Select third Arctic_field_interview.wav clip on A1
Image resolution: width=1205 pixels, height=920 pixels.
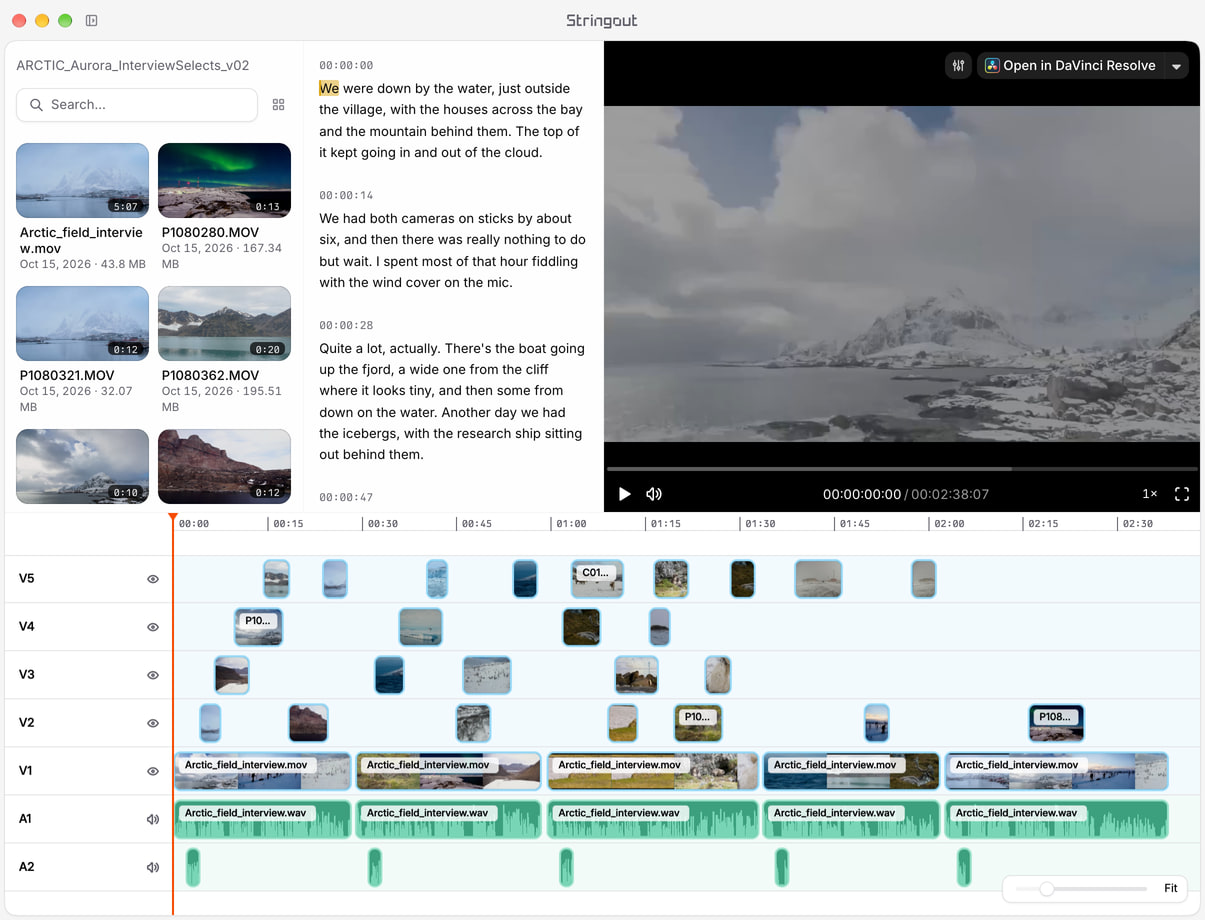point(653,819)
